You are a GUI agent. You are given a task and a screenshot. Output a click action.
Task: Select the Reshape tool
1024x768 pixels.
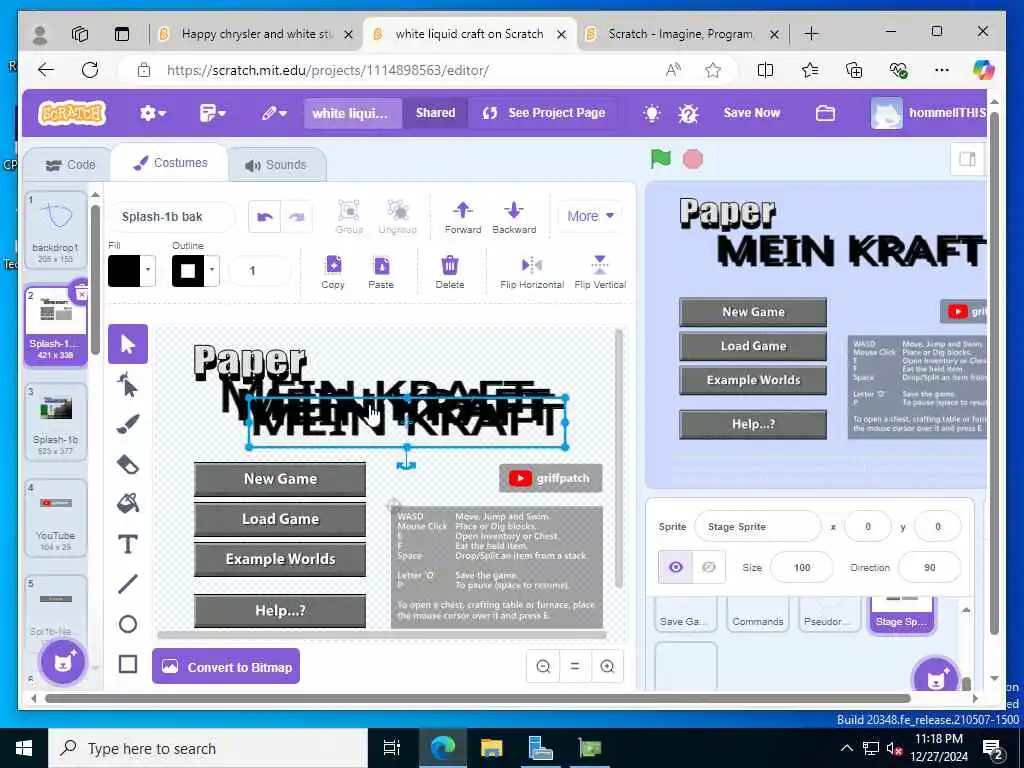click(128, 385)
